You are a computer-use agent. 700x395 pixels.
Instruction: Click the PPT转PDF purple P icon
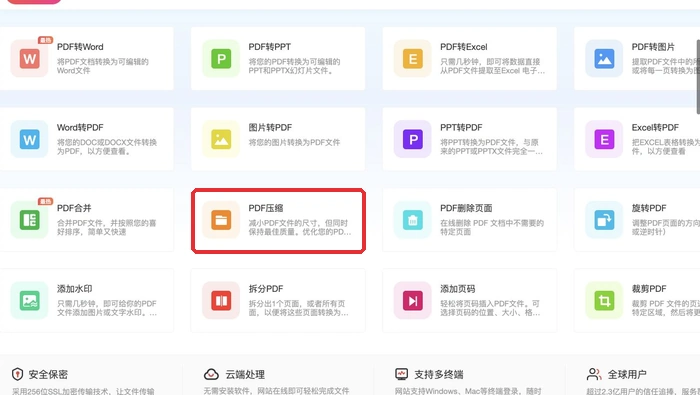pyautogui.click(x=412, y=139)
